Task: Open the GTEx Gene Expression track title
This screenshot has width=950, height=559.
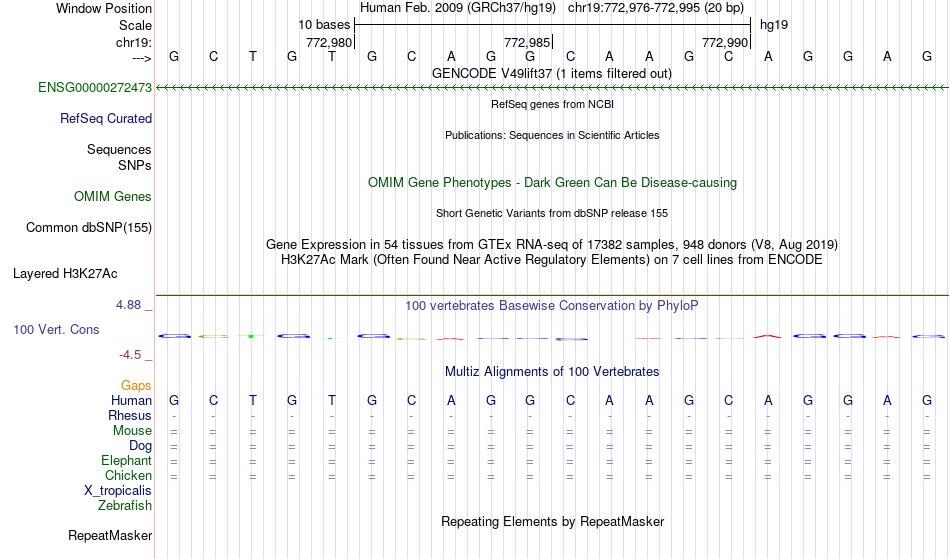Action: [552, 245]
